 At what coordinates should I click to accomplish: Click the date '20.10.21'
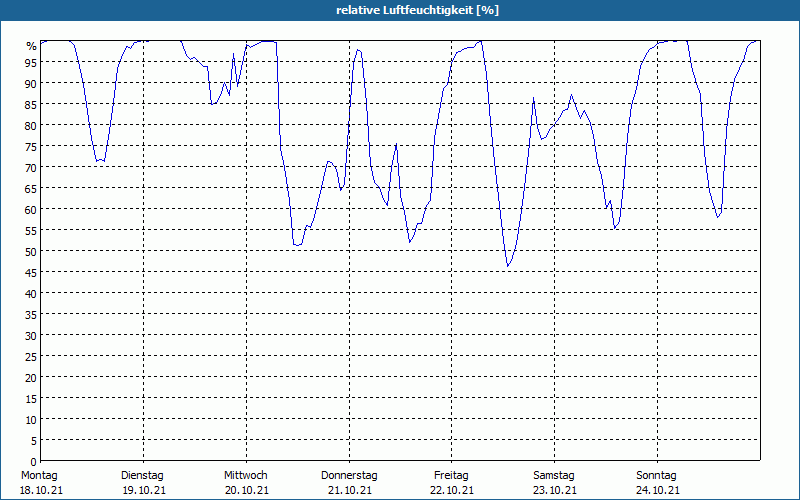coord(246,491)
